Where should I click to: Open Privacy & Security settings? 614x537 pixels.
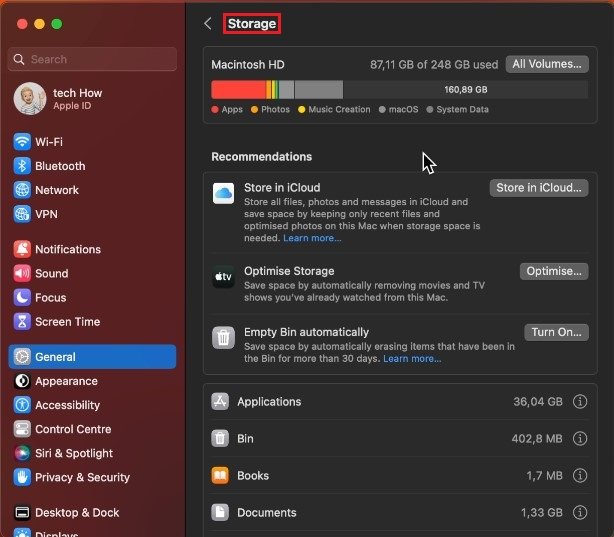pyautogui.click(x=92, y=477)
